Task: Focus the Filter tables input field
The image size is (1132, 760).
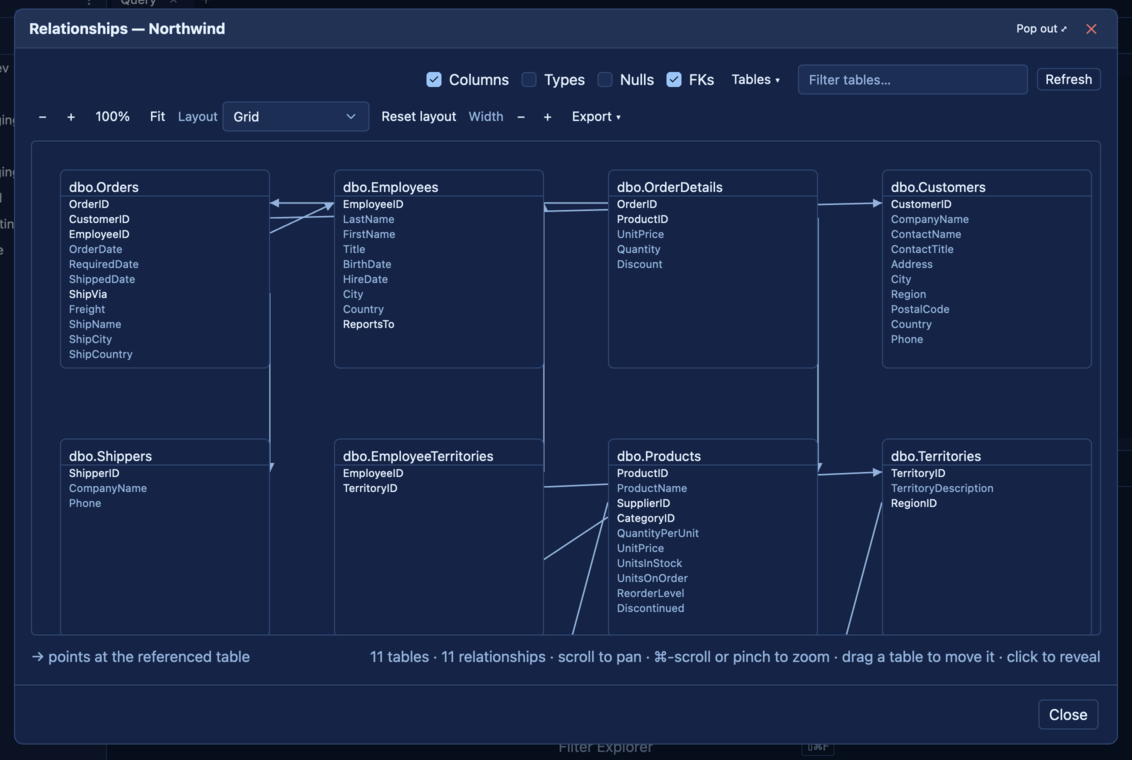Action: coord(913,79)
